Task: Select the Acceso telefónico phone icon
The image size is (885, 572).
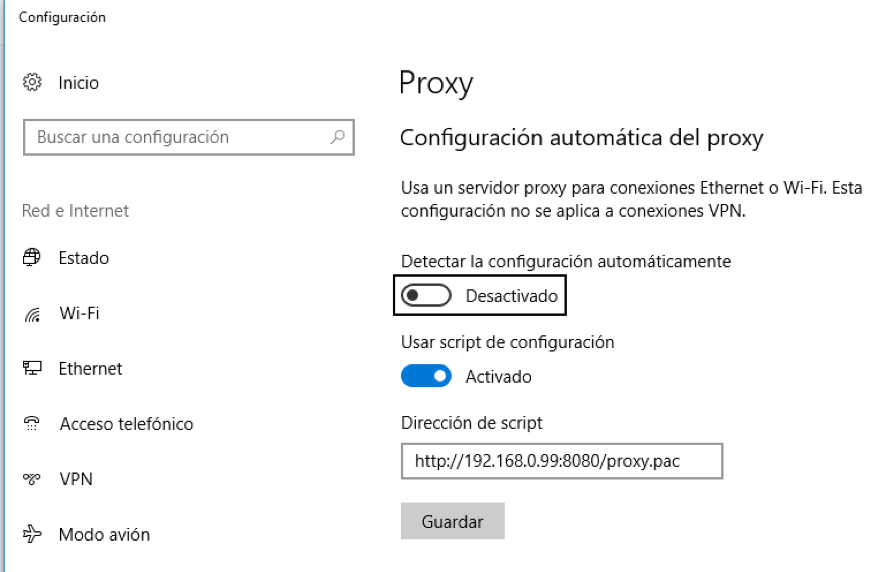Action: click(32, 423)
